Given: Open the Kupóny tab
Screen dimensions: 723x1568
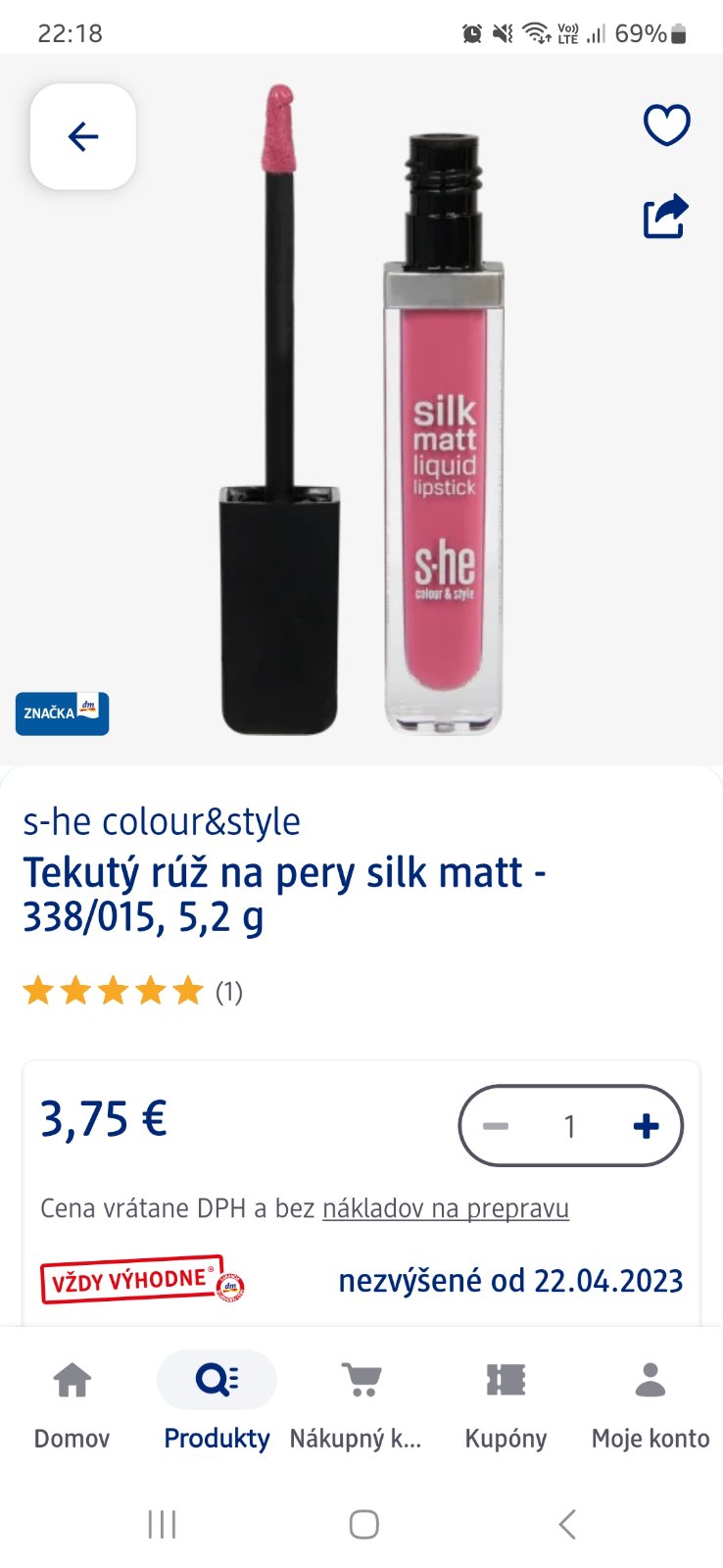Looking at the screenshot, I should point(506,1399).
